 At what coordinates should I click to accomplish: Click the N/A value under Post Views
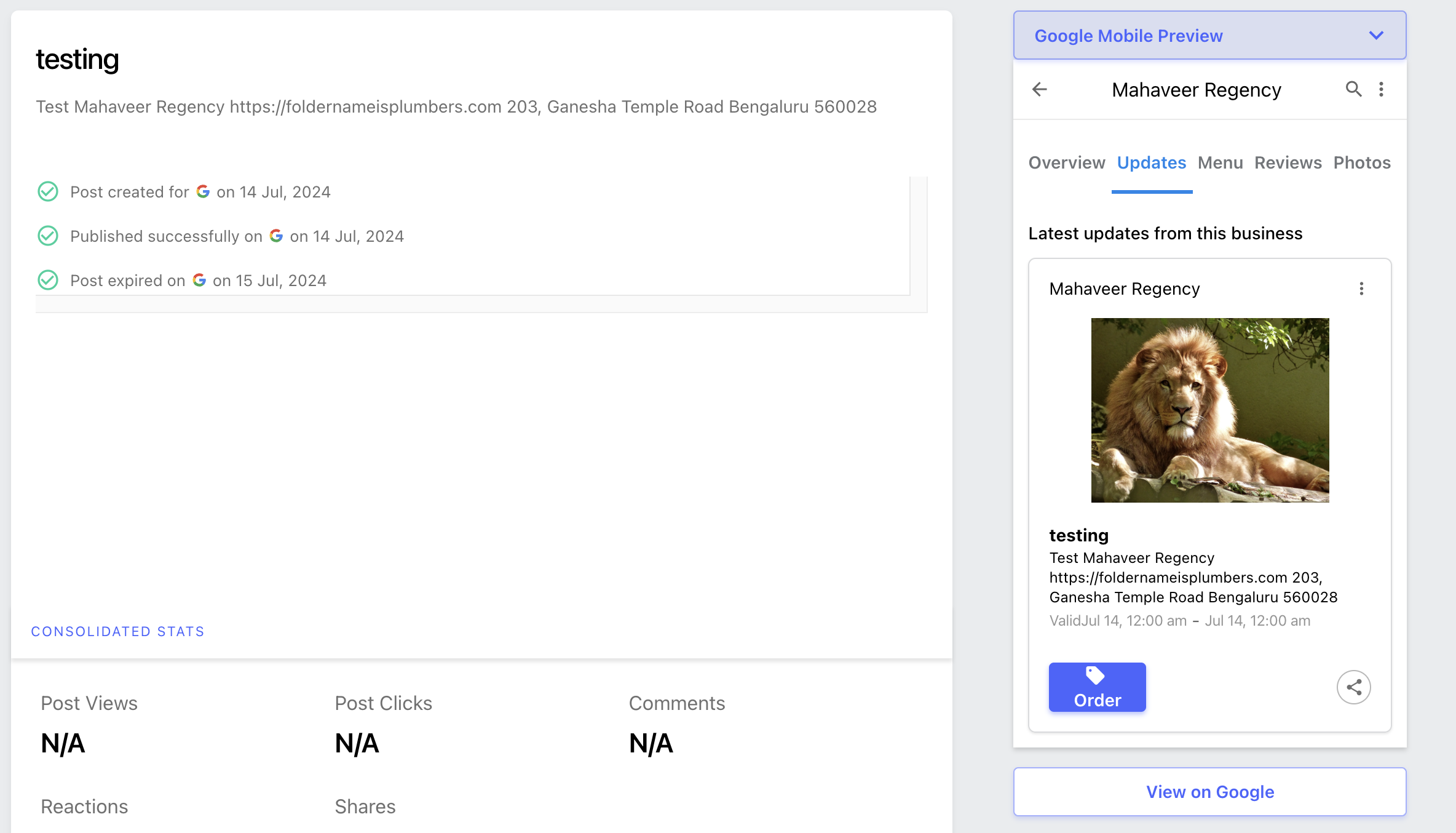[x=63, y=743]
